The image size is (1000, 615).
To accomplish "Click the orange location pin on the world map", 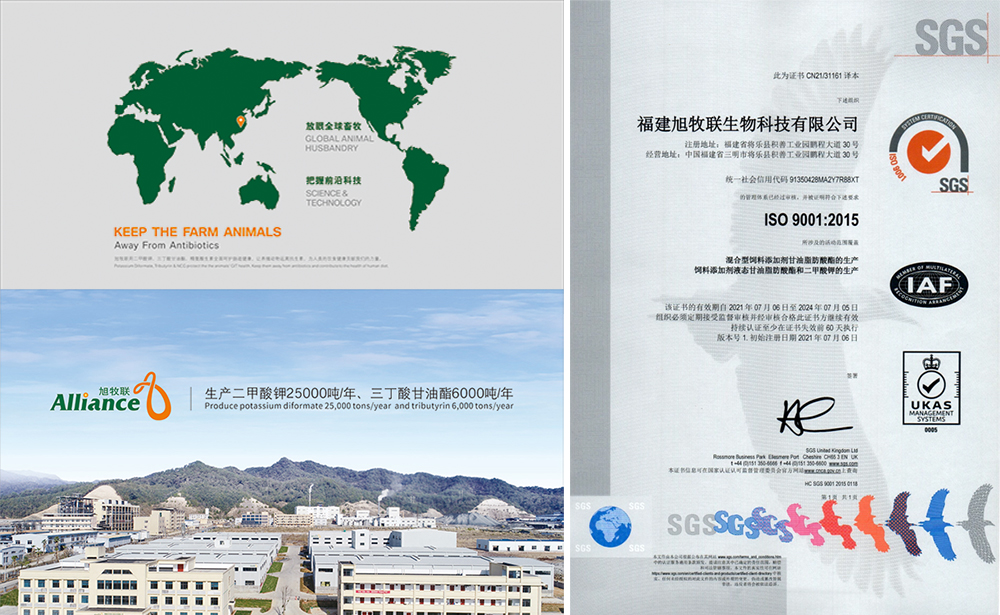I will [x=240, y=121].
